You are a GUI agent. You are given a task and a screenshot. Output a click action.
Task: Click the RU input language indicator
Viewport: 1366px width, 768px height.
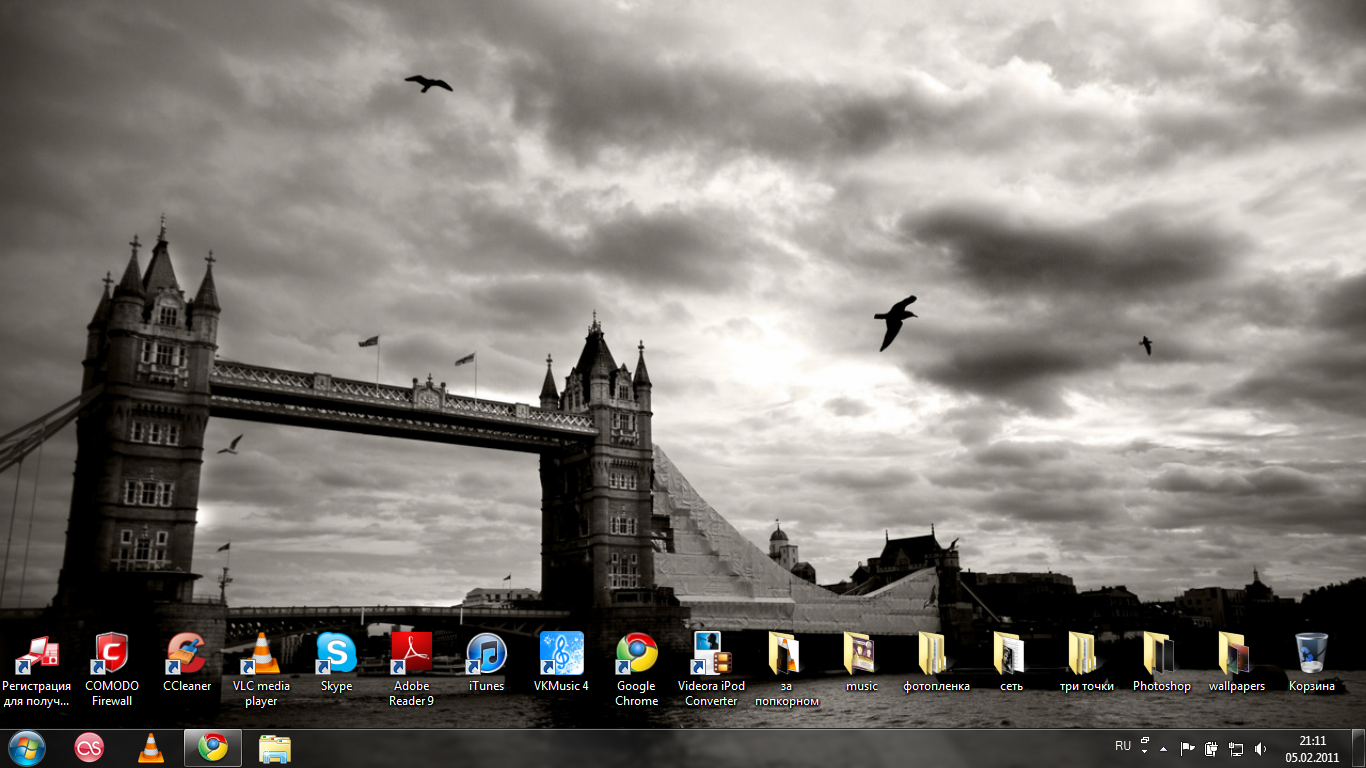1123,746
